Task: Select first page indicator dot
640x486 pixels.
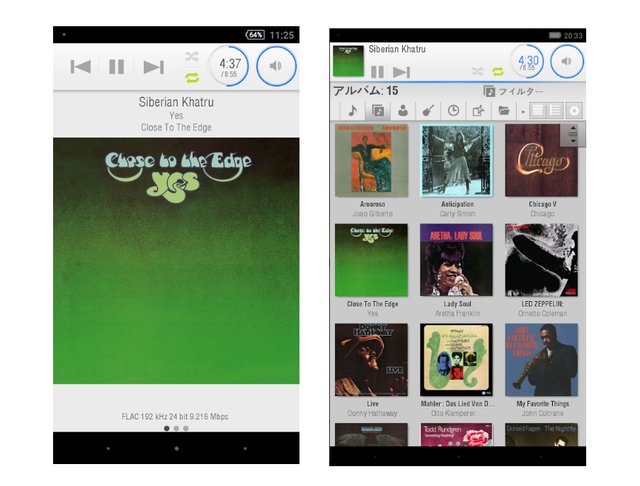Action: coord(167,428)
